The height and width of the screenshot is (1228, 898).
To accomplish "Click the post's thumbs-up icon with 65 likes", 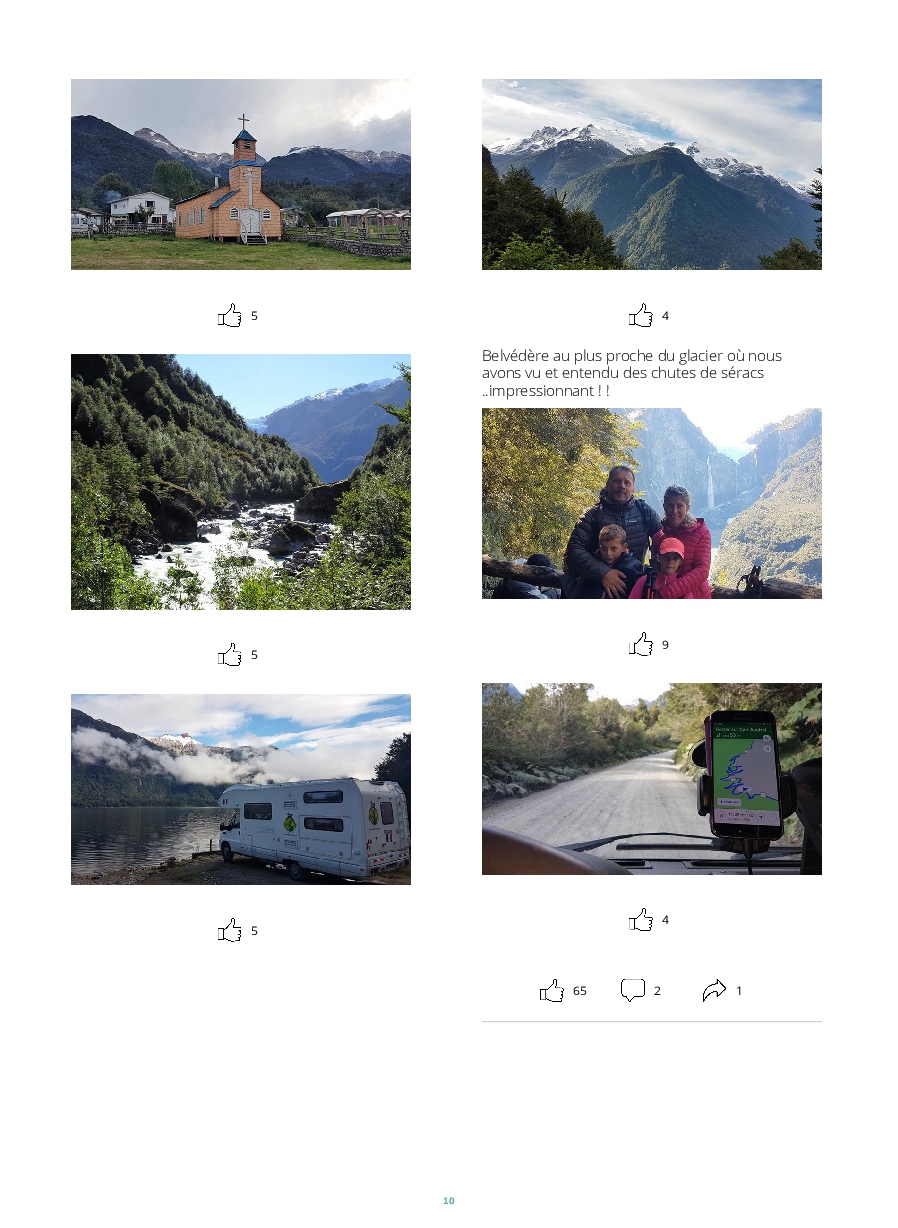I will point(552,991).
